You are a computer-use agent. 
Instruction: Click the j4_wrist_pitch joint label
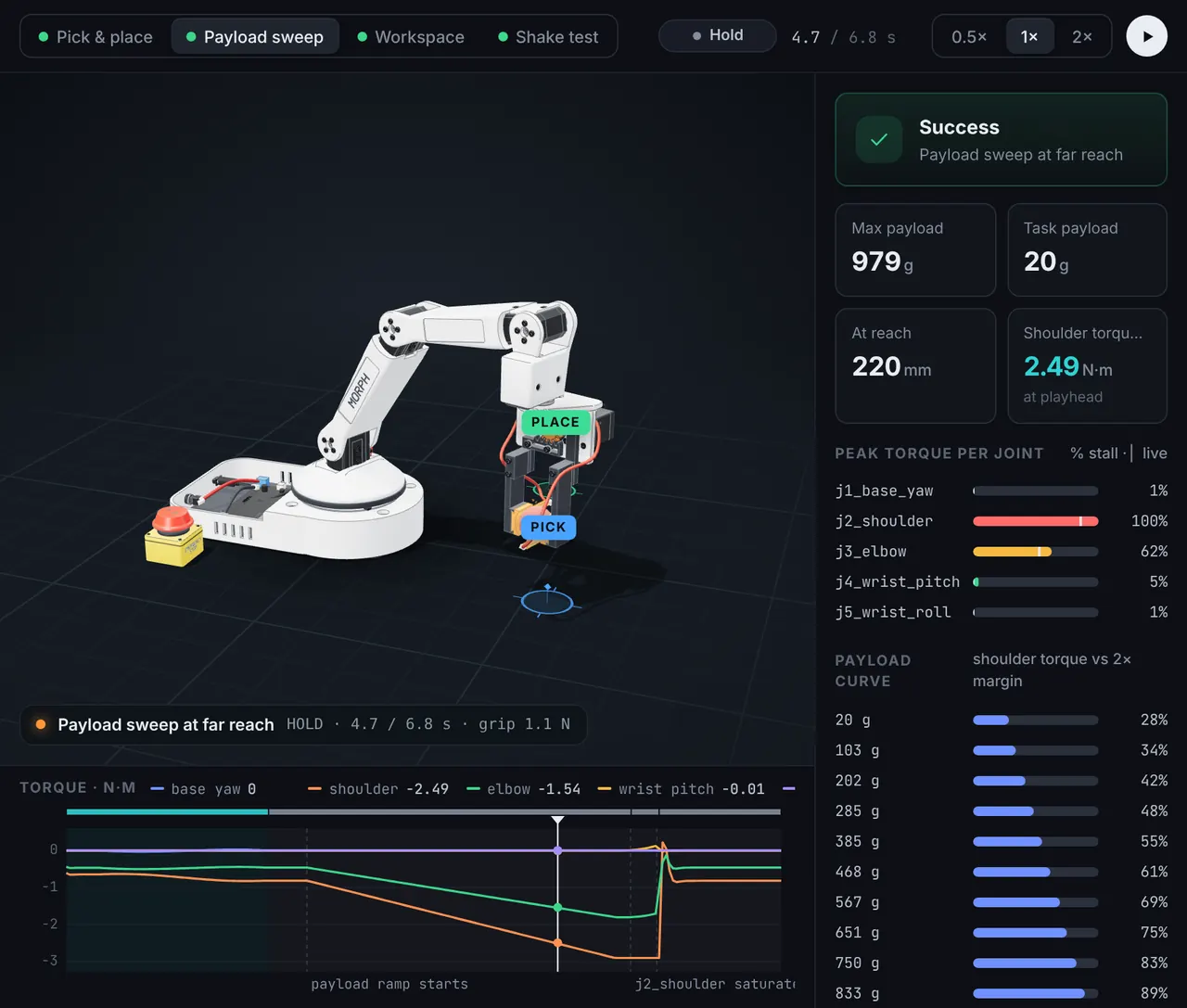point(898,581)
